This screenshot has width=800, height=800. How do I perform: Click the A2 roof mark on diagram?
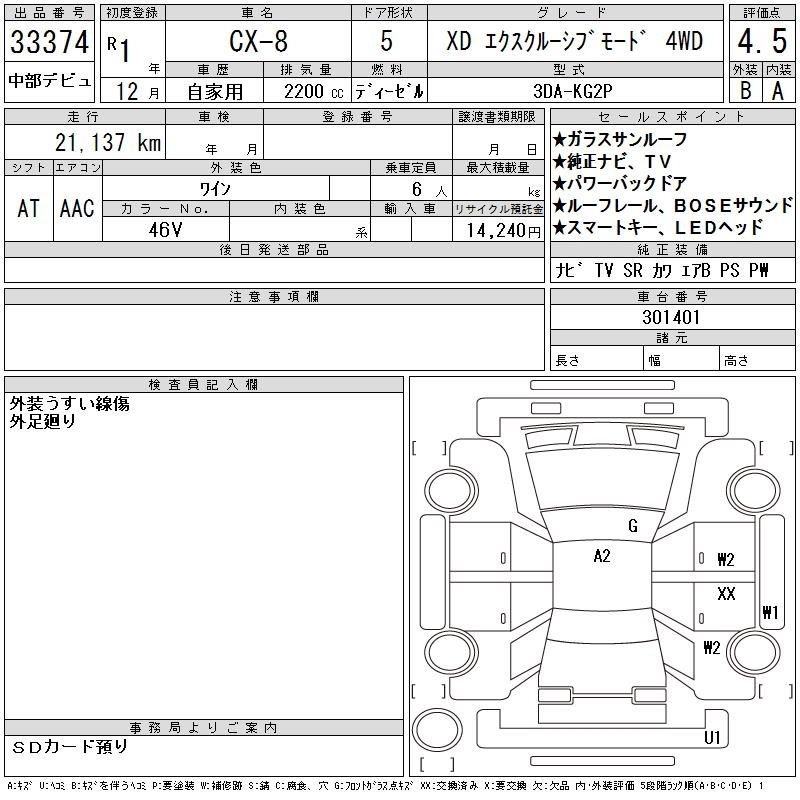point(602,556)
